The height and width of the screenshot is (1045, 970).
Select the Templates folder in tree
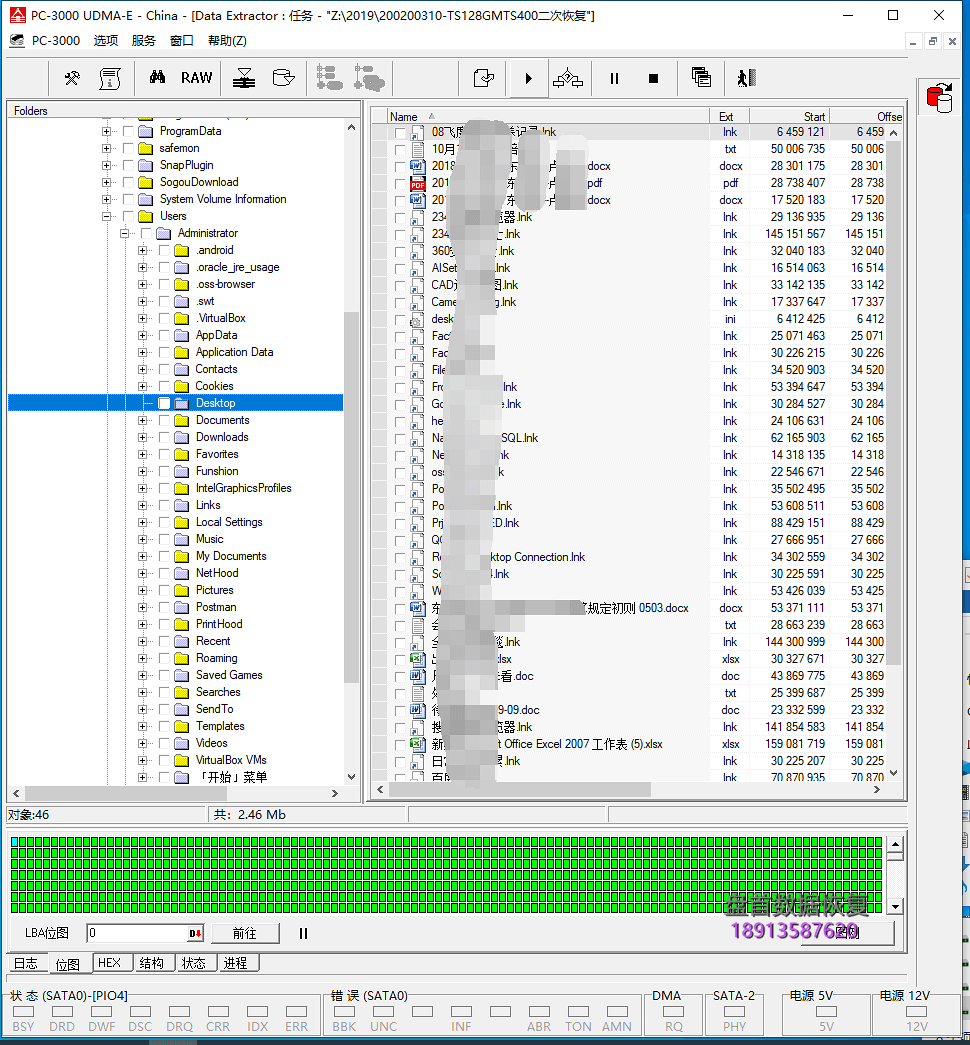(x=220, y=726)
